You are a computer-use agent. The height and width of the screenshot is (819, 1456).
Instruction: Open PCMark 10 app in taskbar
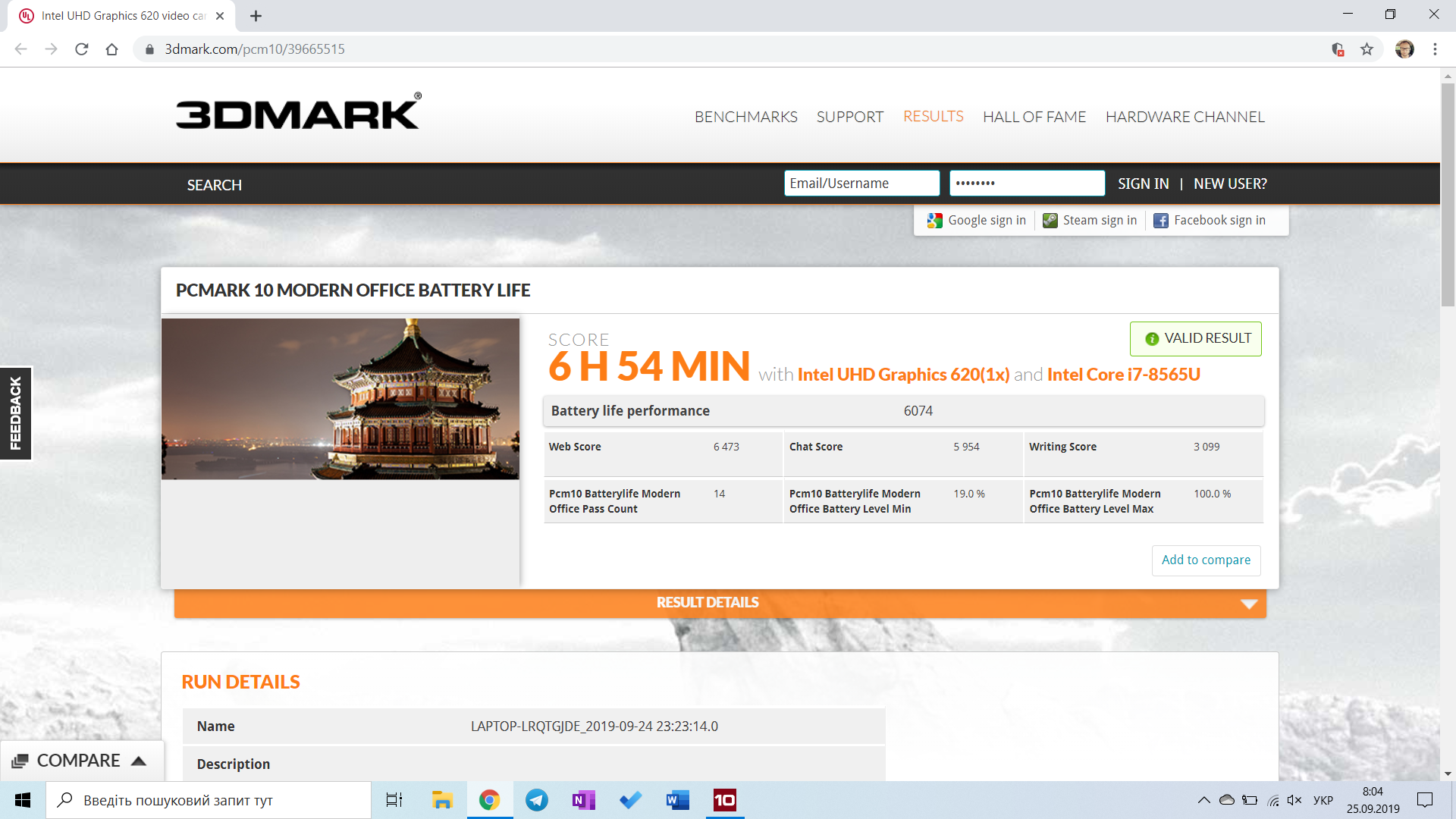pos(724,800)
